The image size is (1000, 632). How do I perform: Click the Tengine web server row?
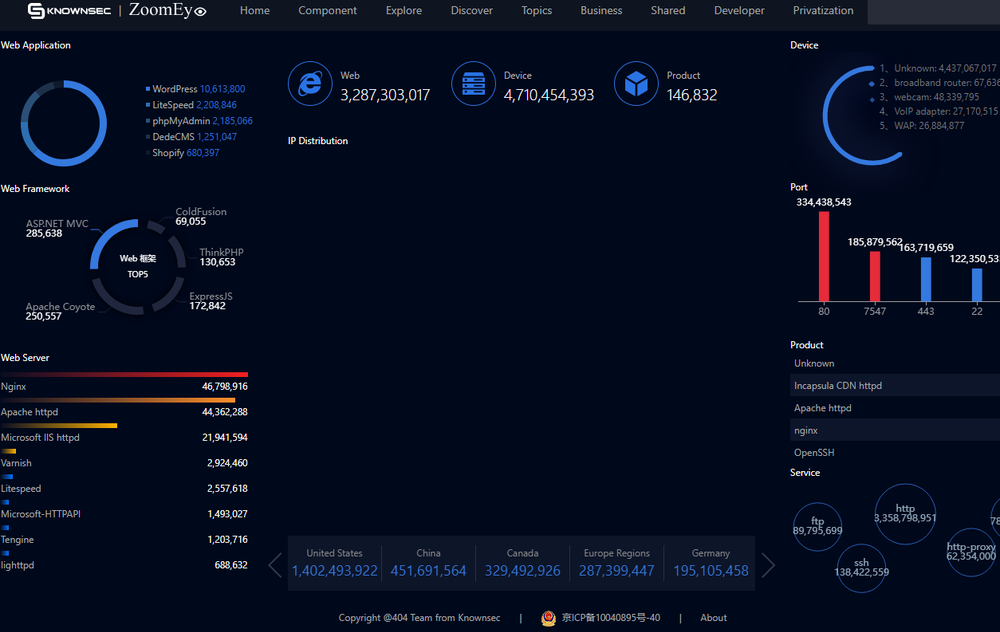click(124, 540)
